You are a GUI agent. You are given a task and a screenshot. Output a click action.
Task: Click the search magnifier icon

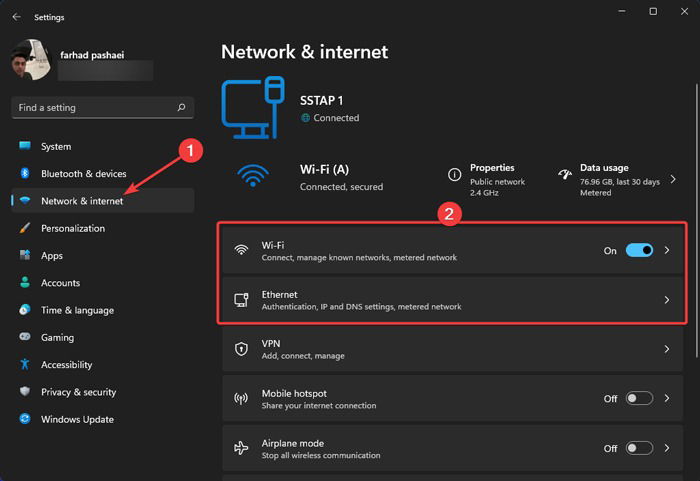(x=181, y=107)
